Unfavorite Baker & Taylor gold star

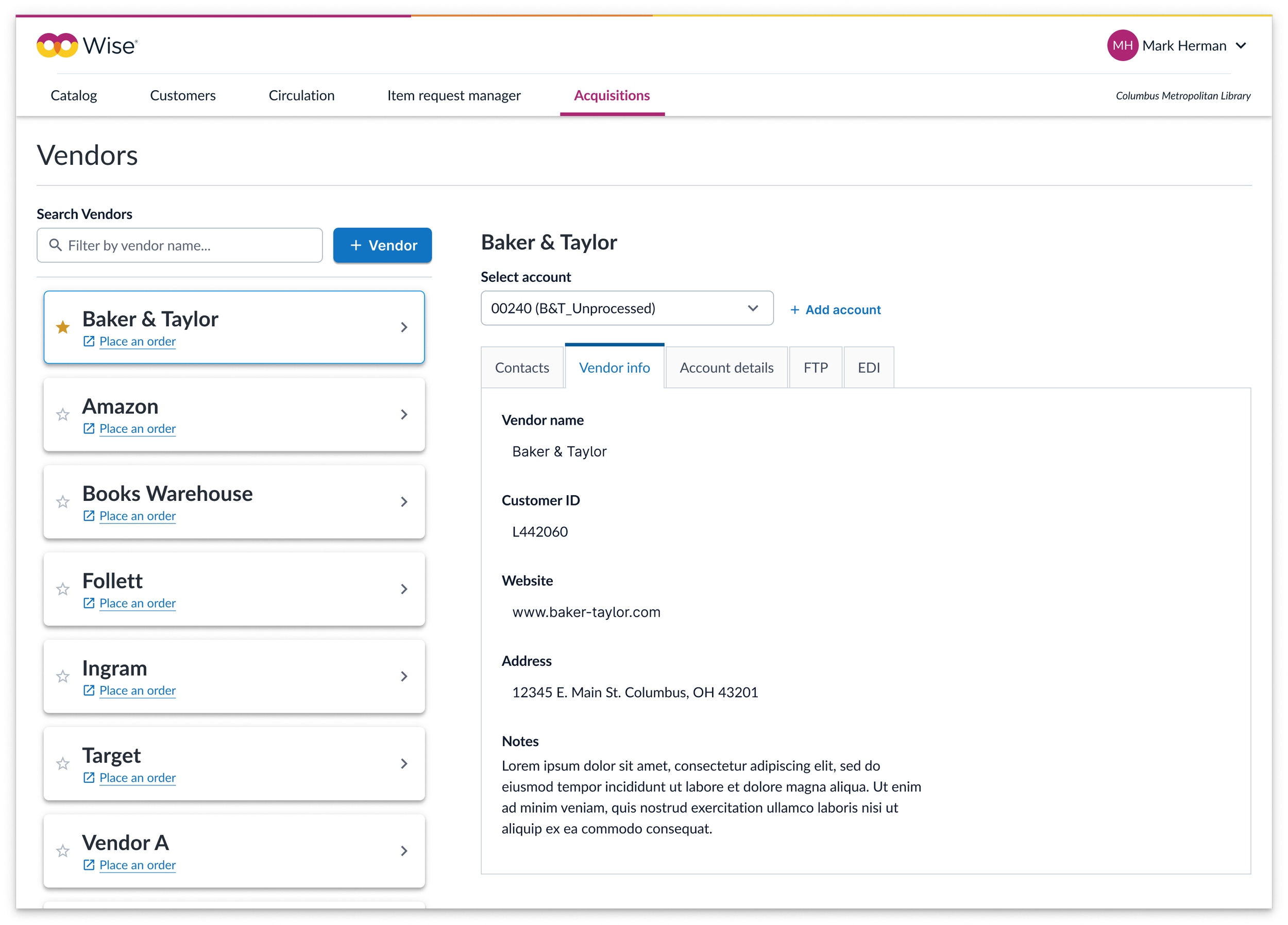pos(62,327)
